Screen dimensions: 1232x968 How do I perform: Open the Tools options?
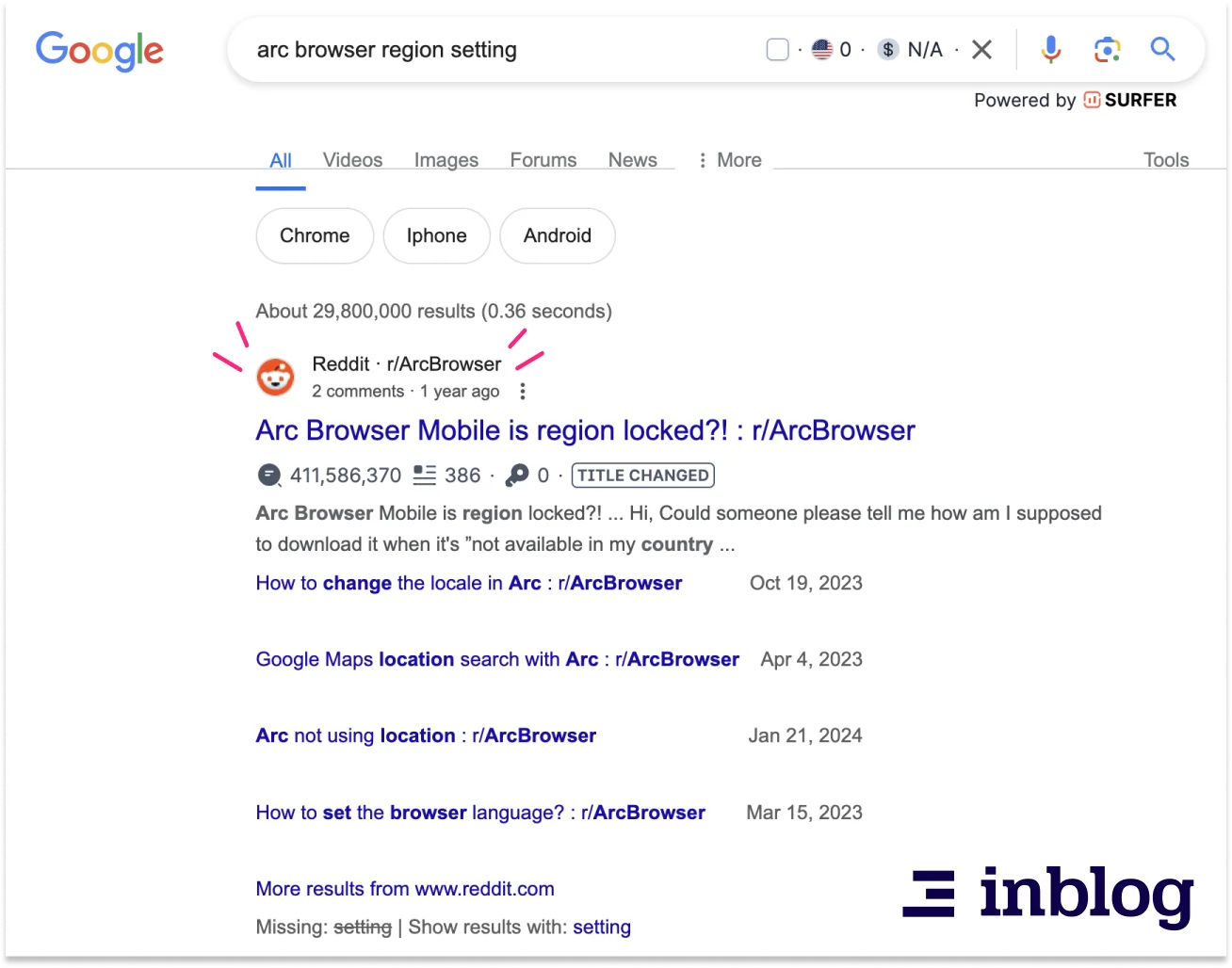pos(1166,160)
